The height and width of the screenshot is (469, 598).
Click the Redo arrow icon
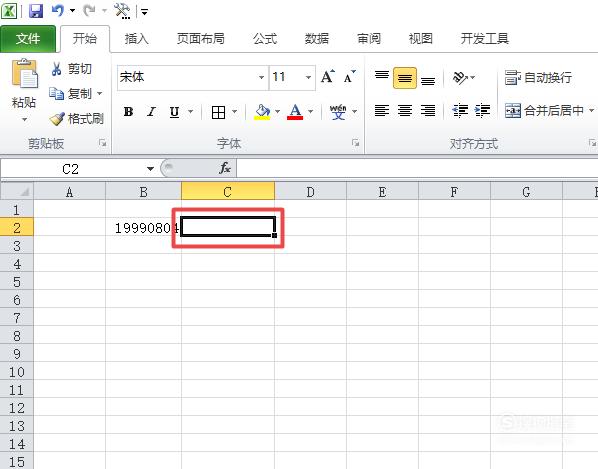click(x=89, y=11)
